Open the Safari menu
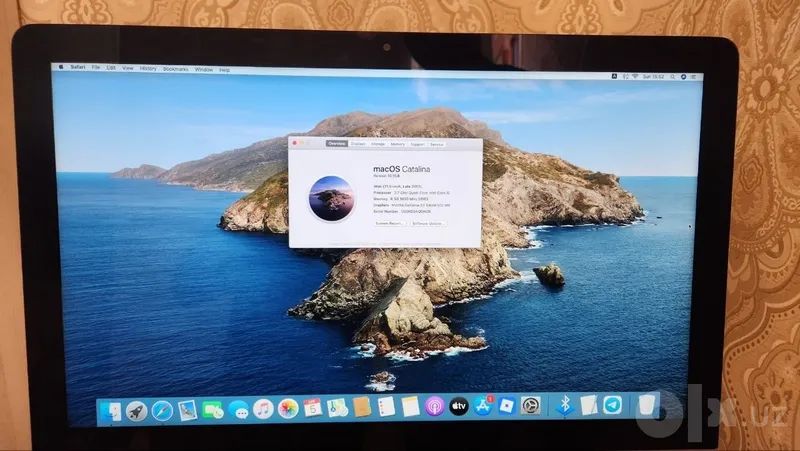800x451 pixels. point(78,67)
